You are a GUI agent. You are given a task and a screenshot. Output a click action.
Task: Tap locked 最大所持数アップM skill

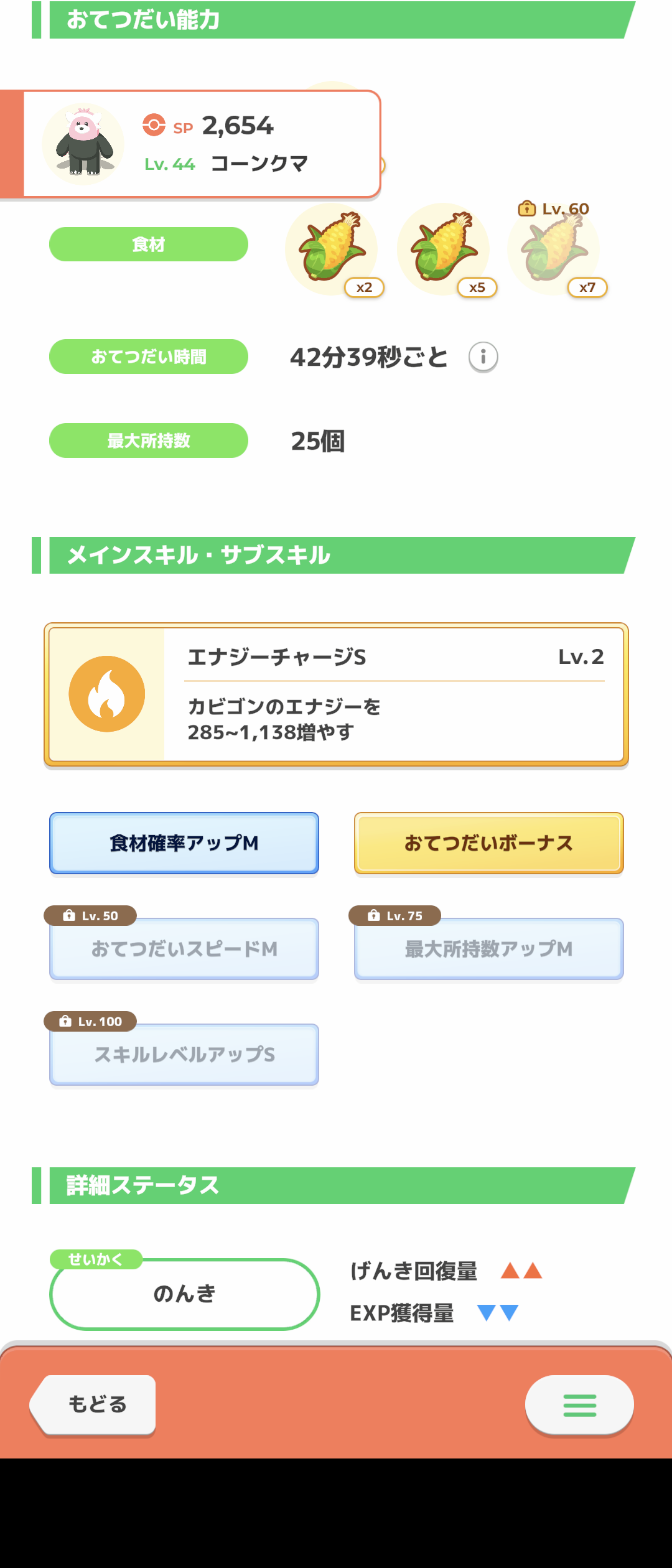coord(489,949)
